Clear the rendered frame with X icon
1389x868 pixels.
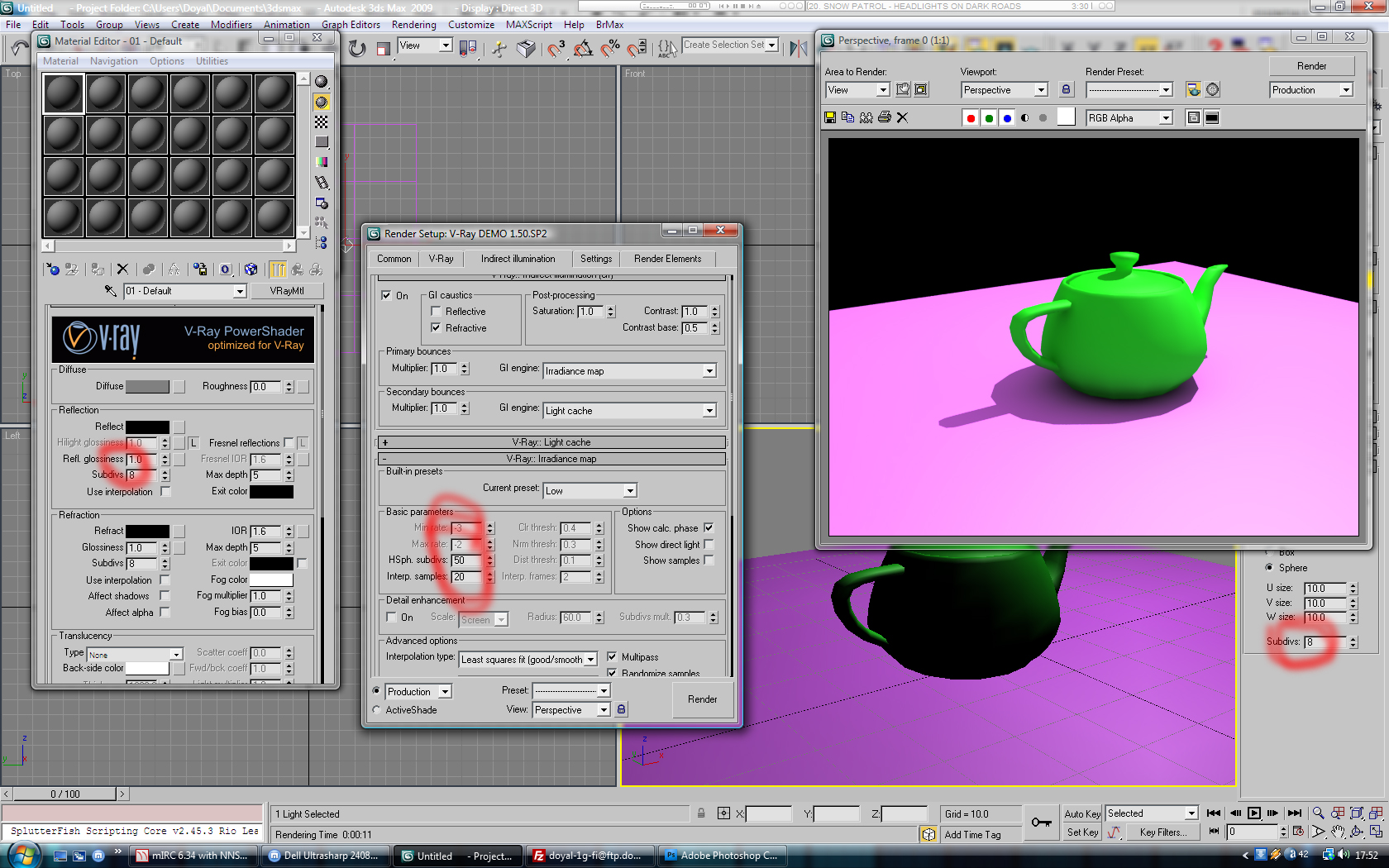(902, 117)
